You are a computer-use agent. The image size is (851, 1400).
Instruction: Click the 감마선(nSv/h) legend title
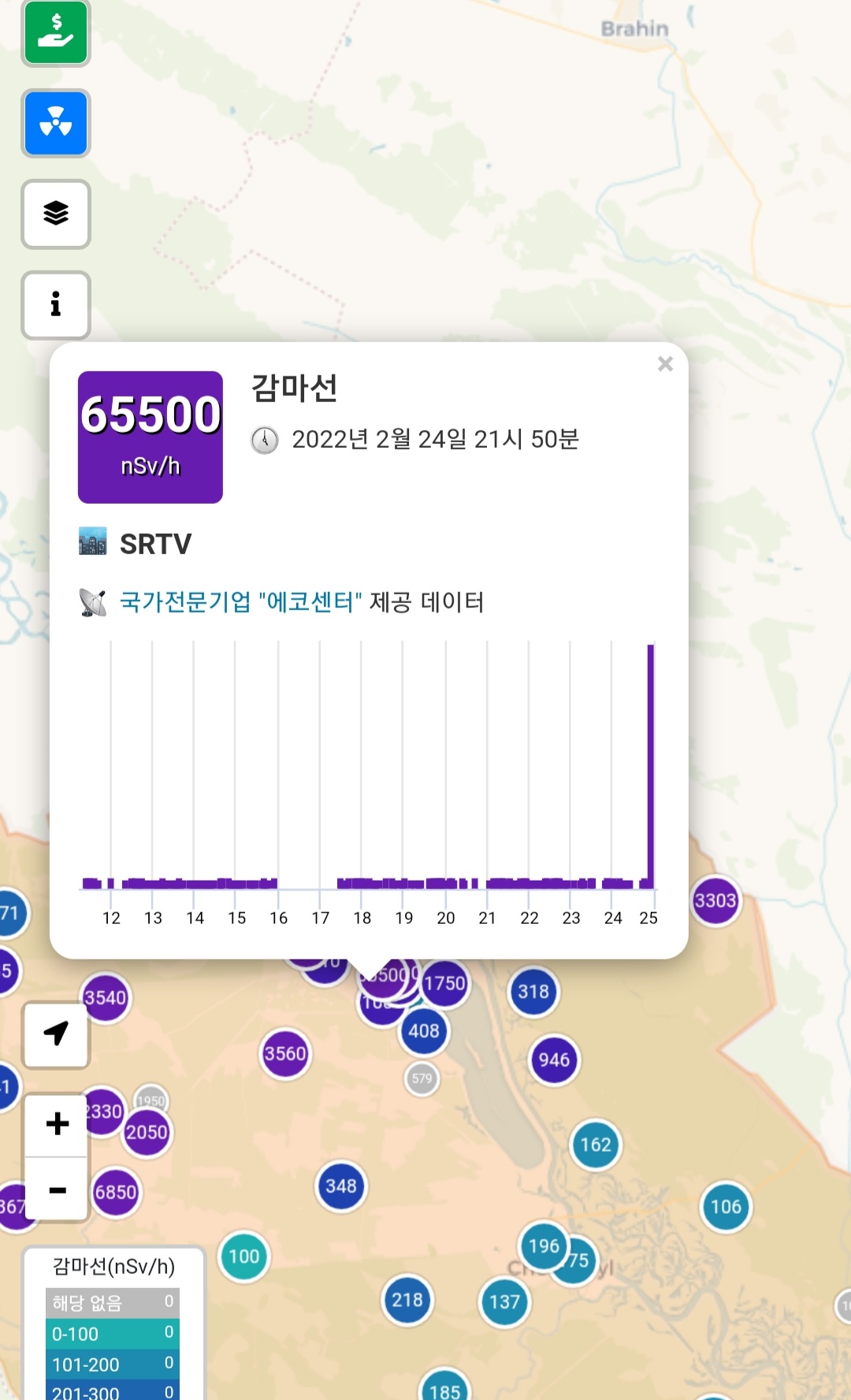113,1266
